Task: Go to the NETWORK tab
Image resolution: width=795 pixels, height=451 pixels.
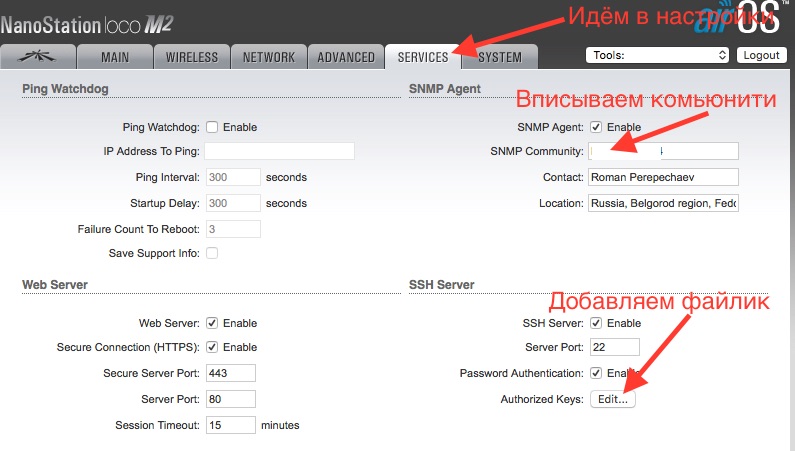Action: point(268,57)
